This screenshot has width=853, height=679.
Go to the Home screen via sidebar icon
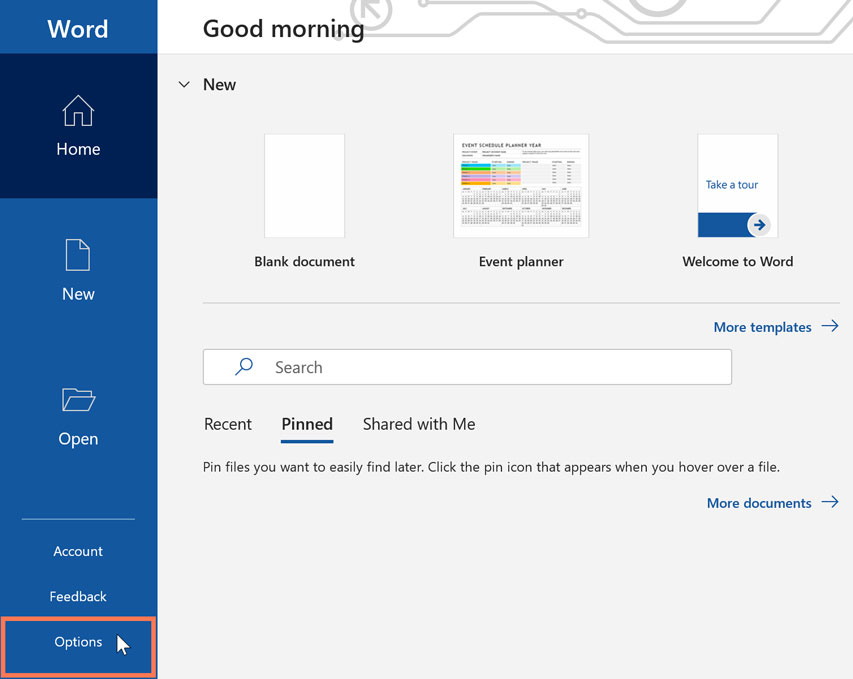[x=78, y=112]
